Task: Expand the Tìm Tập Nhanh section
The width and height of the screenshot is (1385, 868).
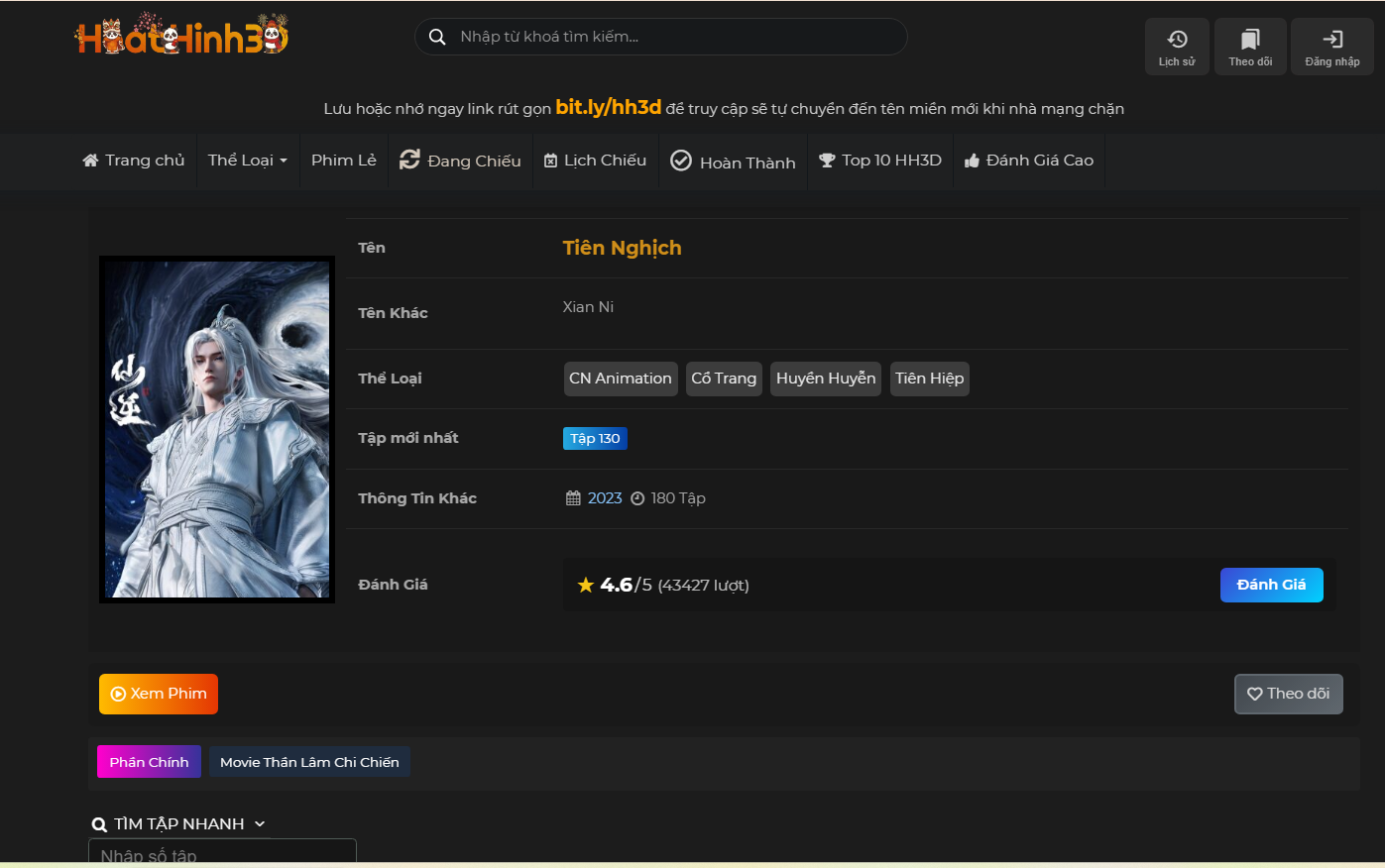Action: [179, 824]
